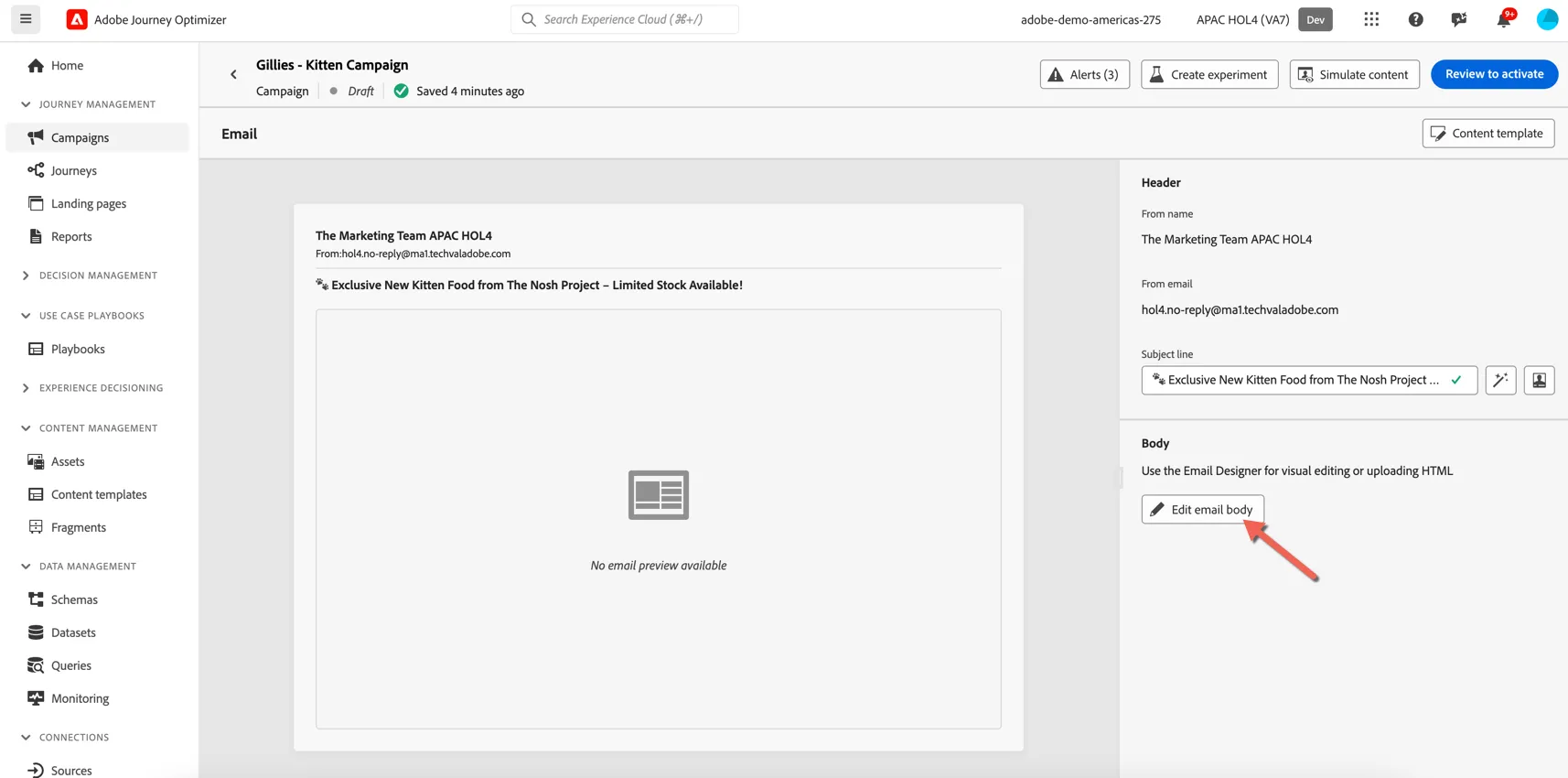The width and height of the screenshot is (1568, 778).
Task: Open Schemas in the sidebar
Action: 97,600
